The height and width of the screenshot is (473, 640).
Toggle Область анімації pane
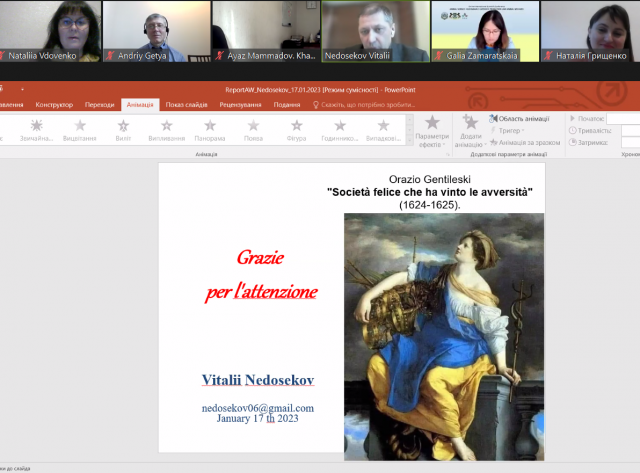(520, 119)
